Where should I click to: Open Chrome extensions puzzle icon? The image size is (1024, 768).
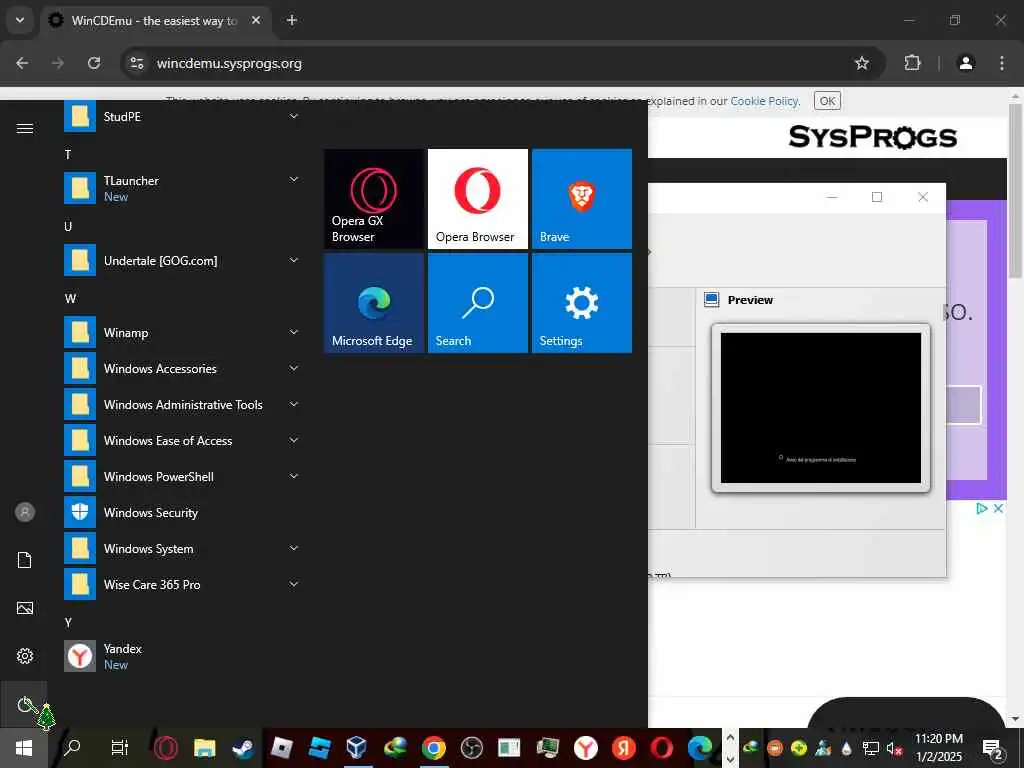912,63
